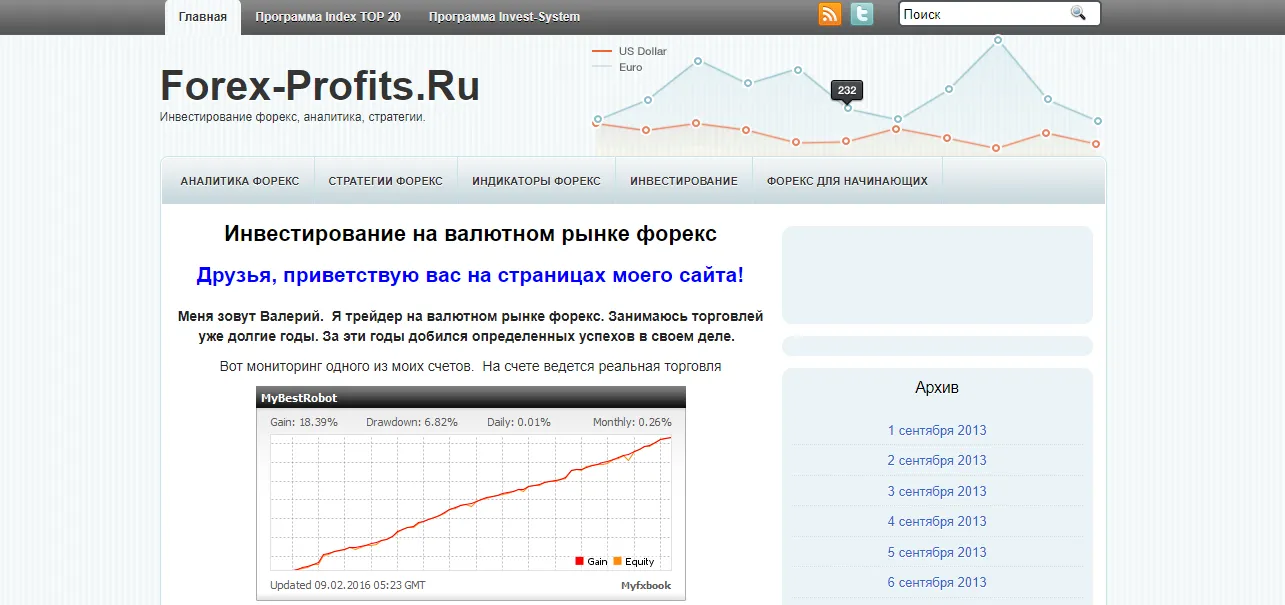Image resolution: width=1285 pixels, height=605 pixels.
Task: Open the Главная tab
Action: tap(203, 17)
